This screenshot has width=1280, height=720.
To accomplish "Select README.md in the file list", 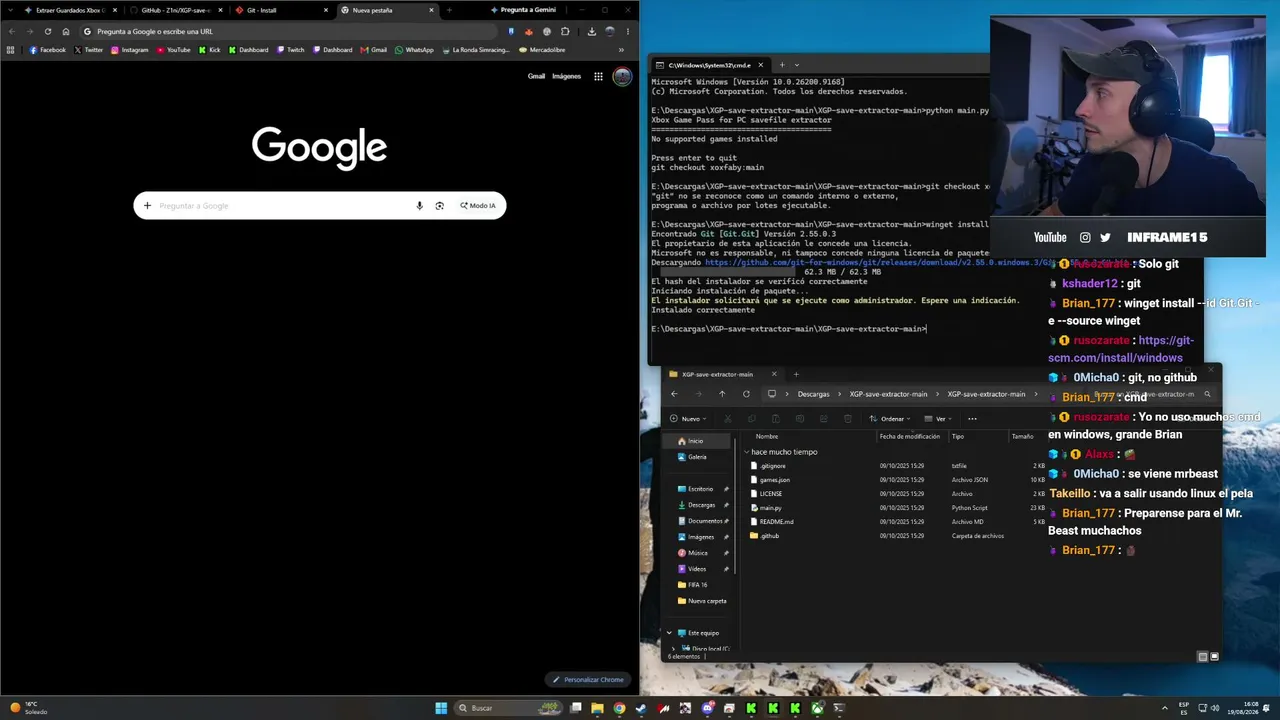I will coord(776,522).
